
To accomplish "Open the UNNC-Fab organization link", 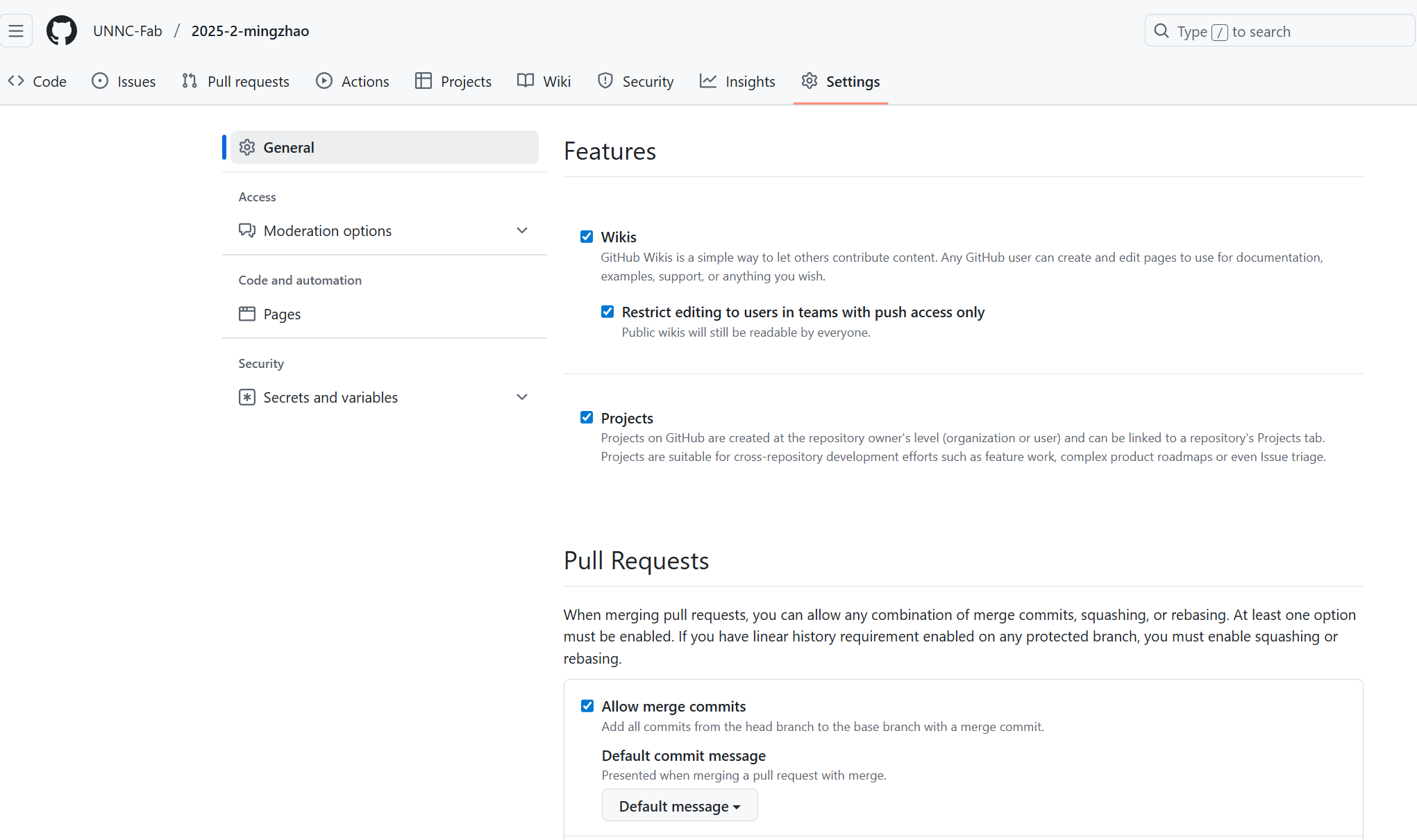I will click(x=128, y=31).
